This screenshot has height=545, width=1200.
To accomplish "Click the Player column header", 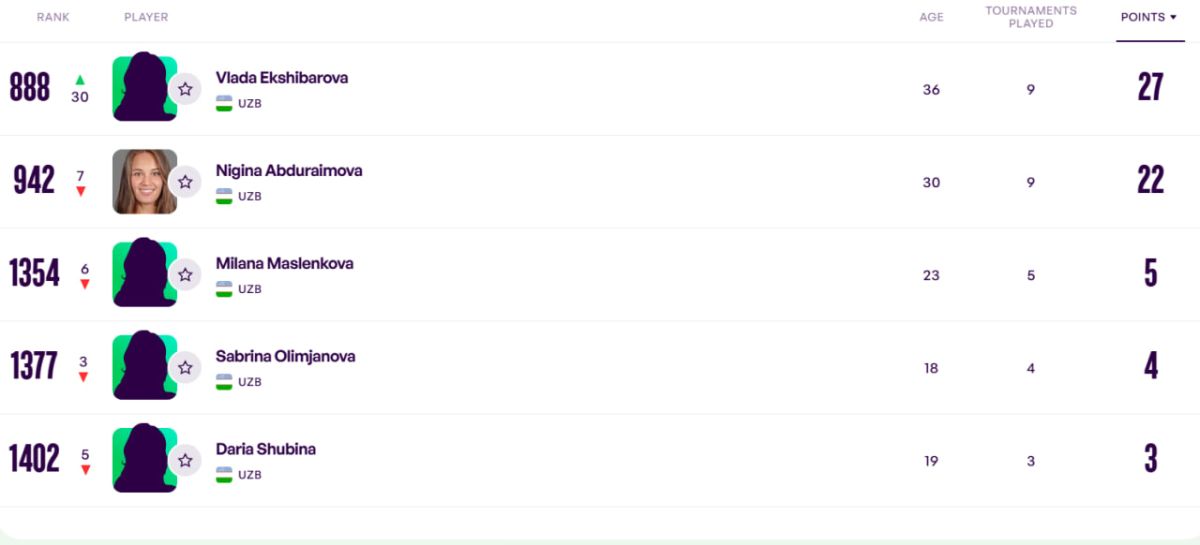I will (x=146, y=17).
